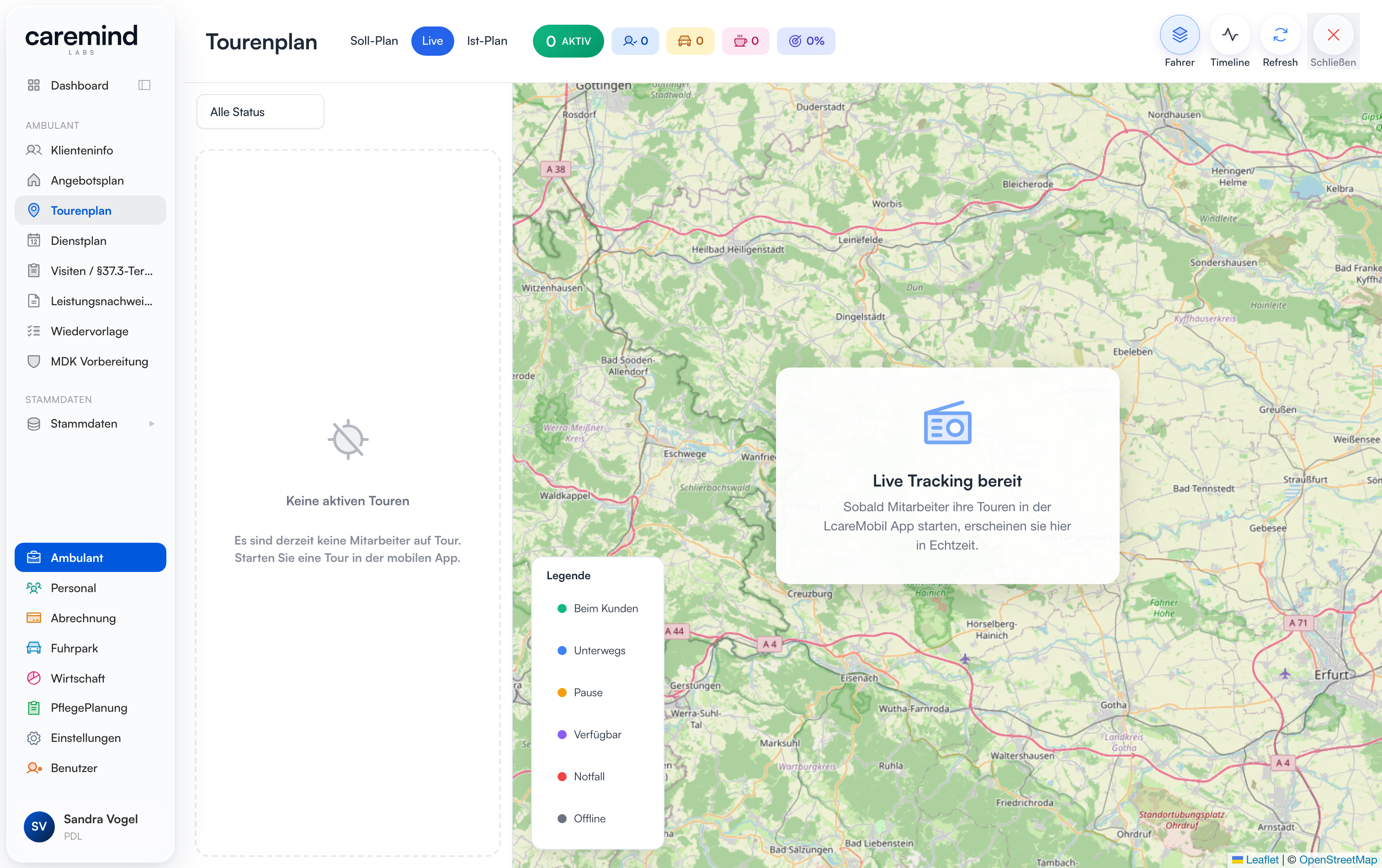1382x868 pixels.
Task: Click the blue staff count badge
Action: tap(635, 41)
